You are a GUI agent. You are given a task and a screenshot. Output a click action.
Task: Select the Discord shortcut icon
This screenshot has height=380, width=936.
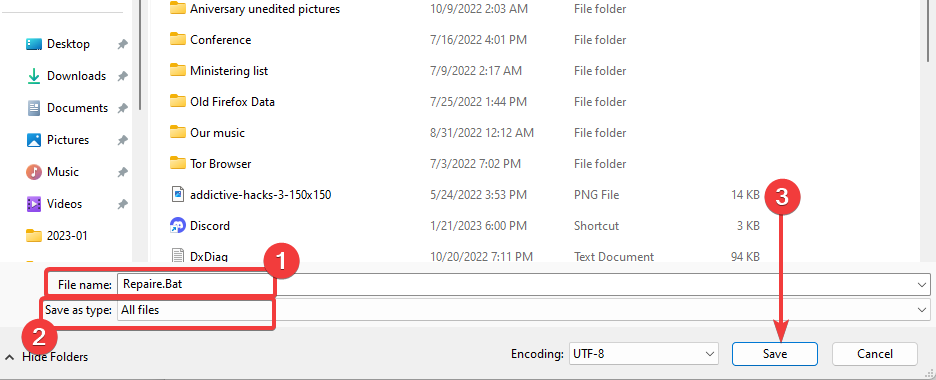tap(177, 225)
